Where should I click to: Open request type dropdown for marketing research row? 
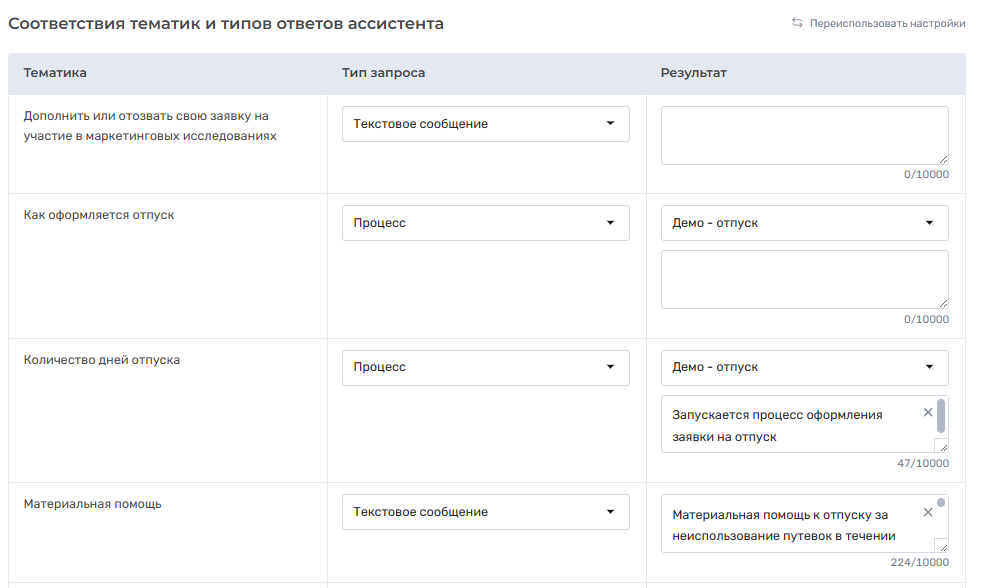tap(485, 124)
